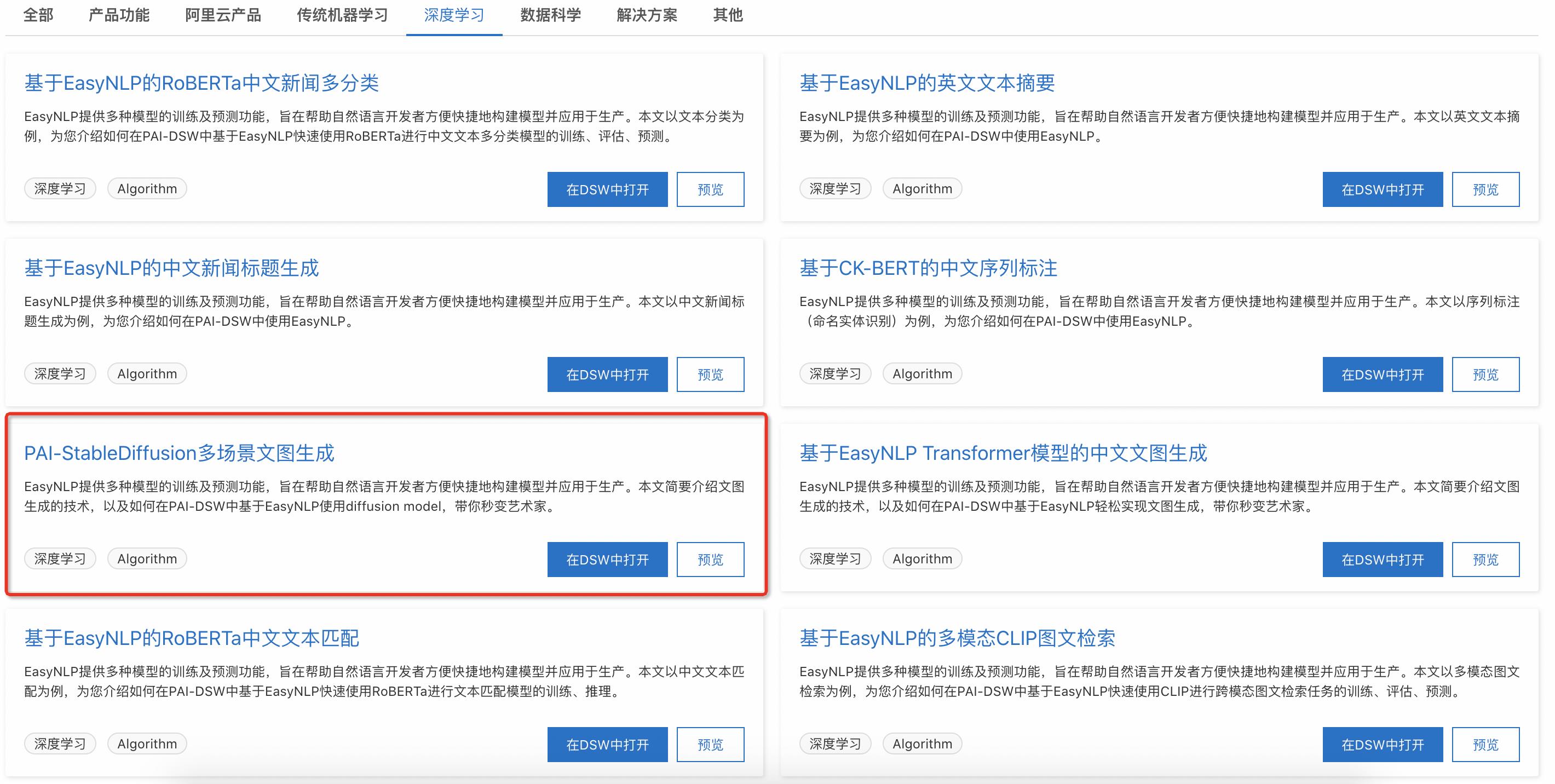Click 深度学习 tag on RoBERTa中文文本匹配 card
This screenshot has height=784, width=1555.
click(60, 743)
